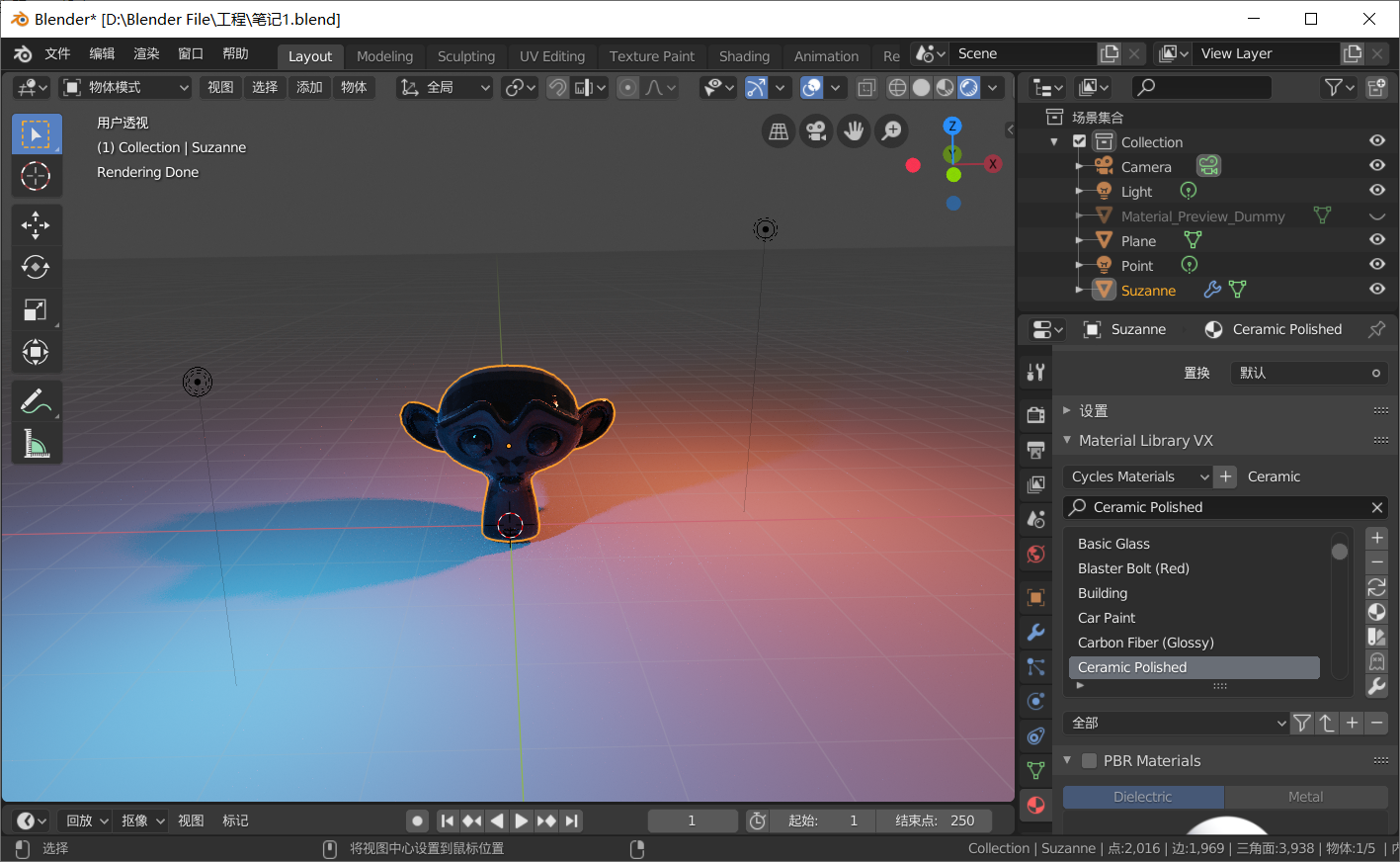Click the Z axis in navigation gizmo
This screenshot has height=862, width=1400.
pos(952,126)
